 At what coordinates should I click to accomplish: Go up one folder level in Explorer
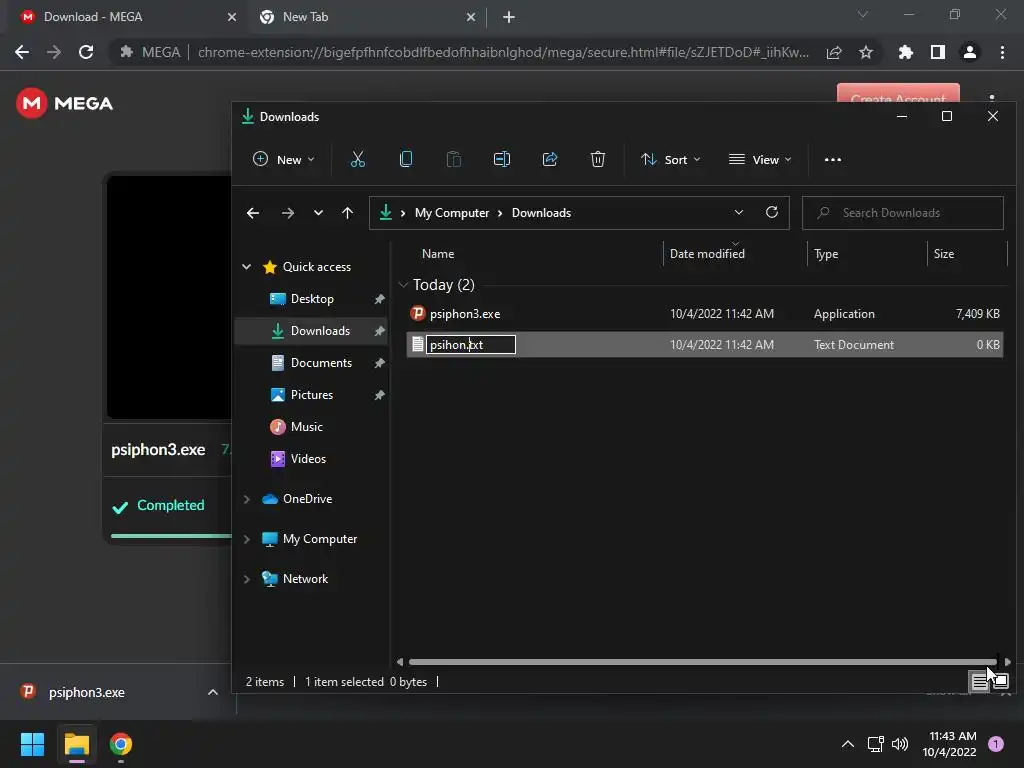point(347,213)
